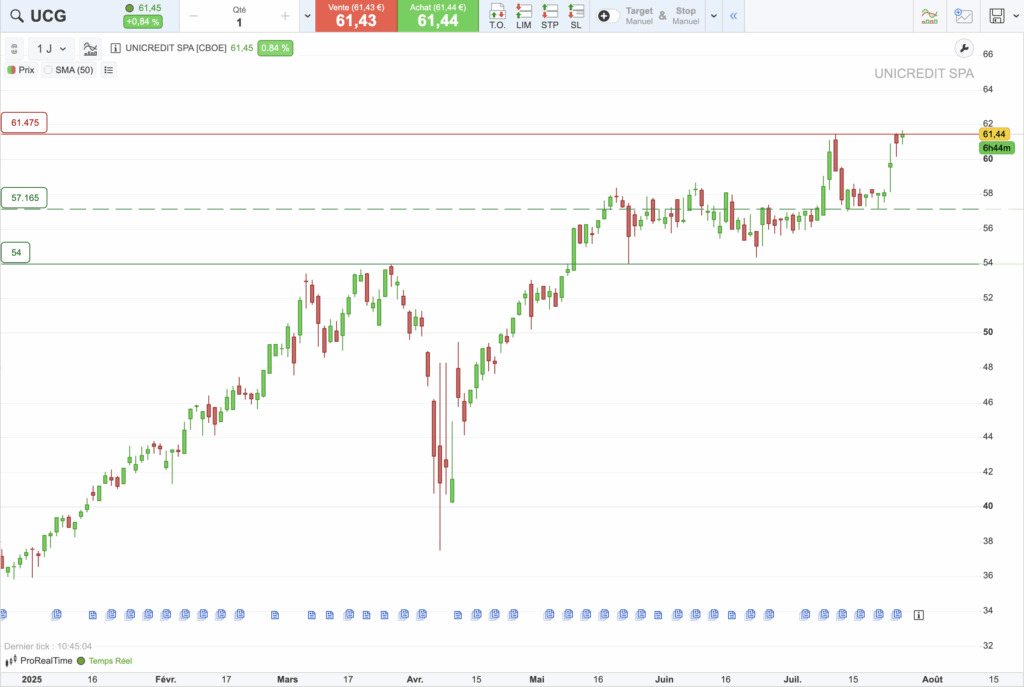Expand the quantity options dropdown arrow
Viewport: 1024px width, 687px height.
(308, 16)
